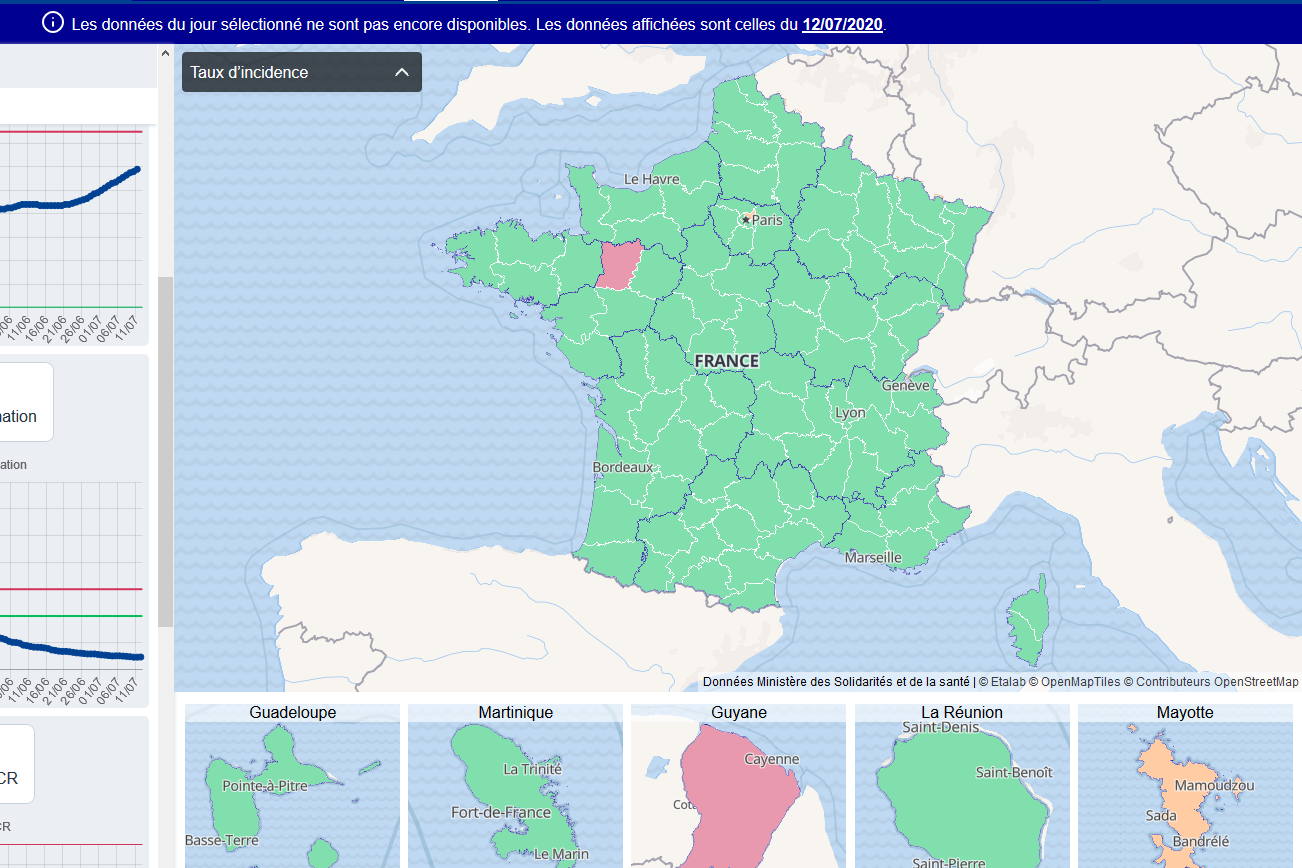Open La Réunion map thumbnail

[x=961, y=790]
